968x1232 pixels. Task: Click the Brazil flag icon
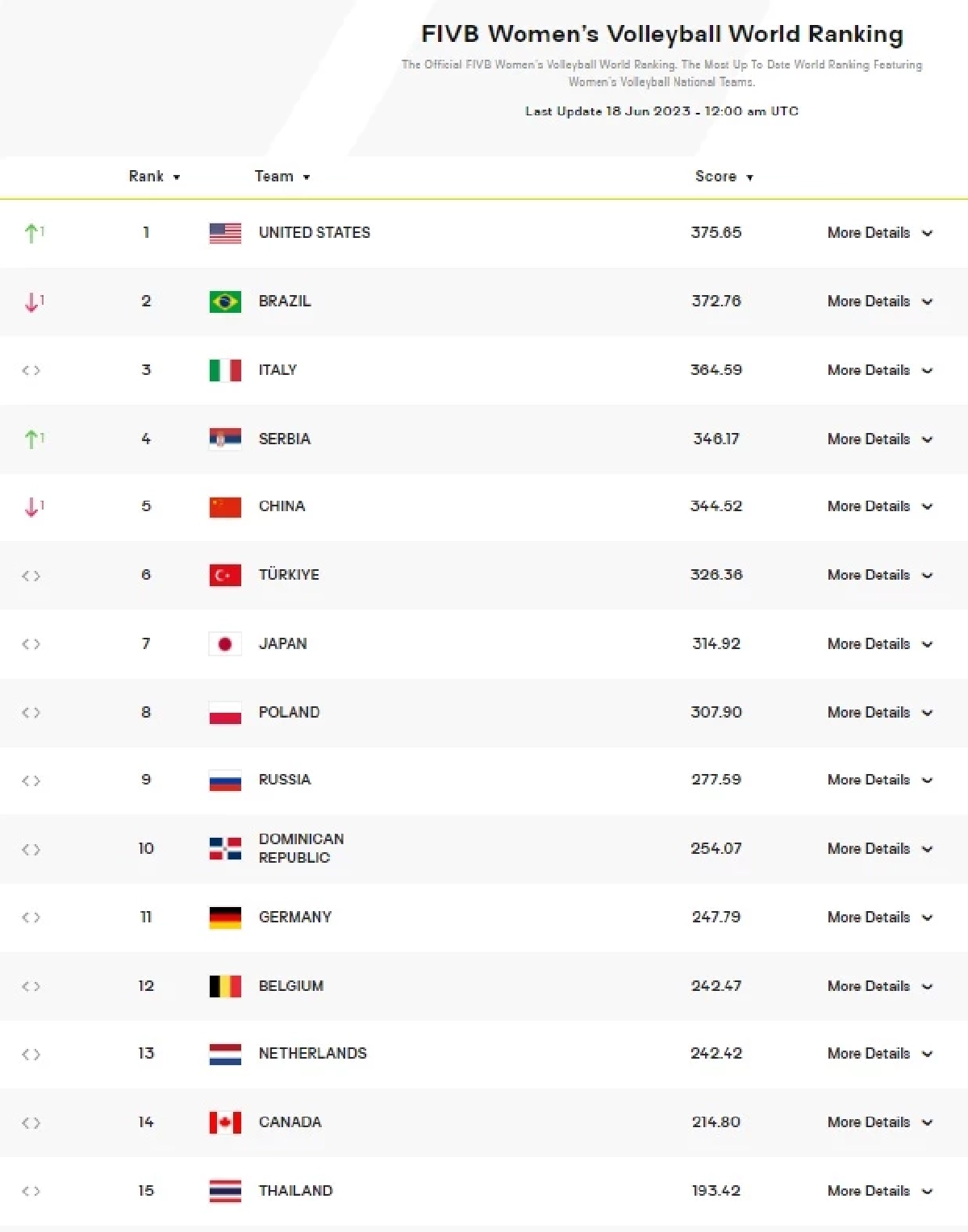coord(225,302)
